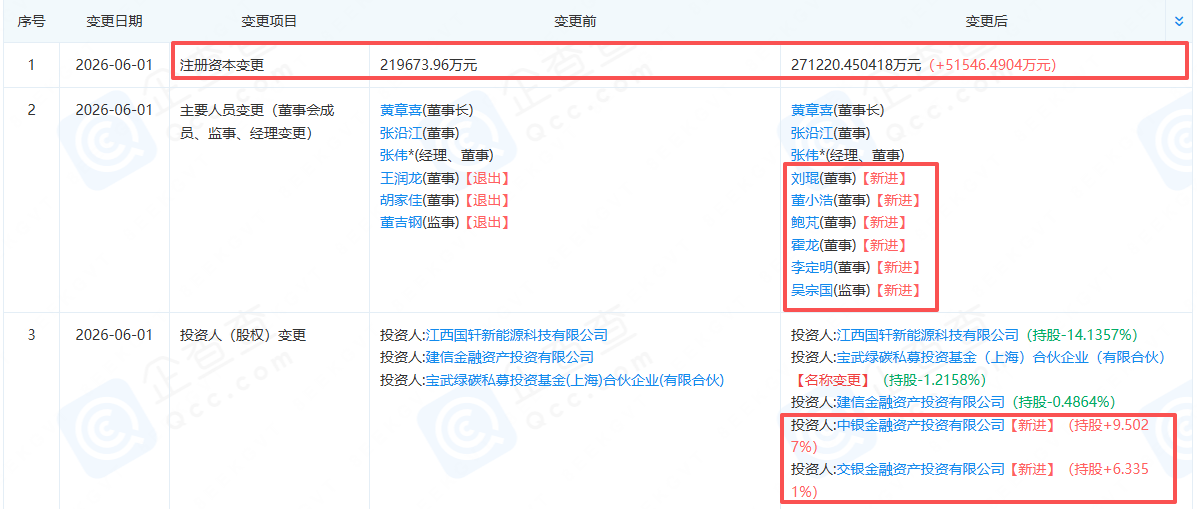Open 建信金融资产投资有限公司 link in 变更前 column
Viewport: 1197px width, 509px height.
coord(510,356)
